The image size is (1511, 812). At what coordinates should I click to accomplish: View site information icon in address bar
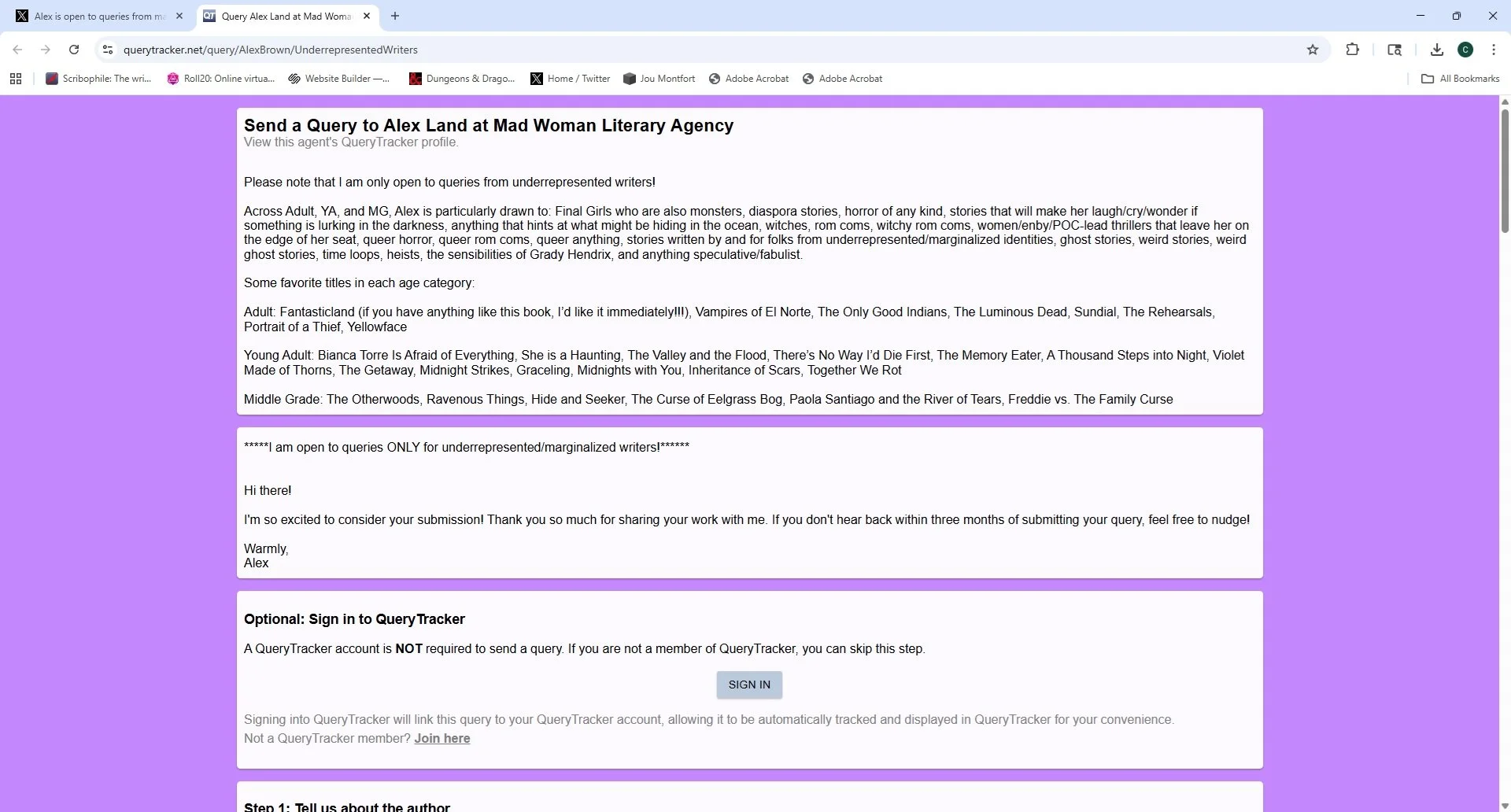108,50
